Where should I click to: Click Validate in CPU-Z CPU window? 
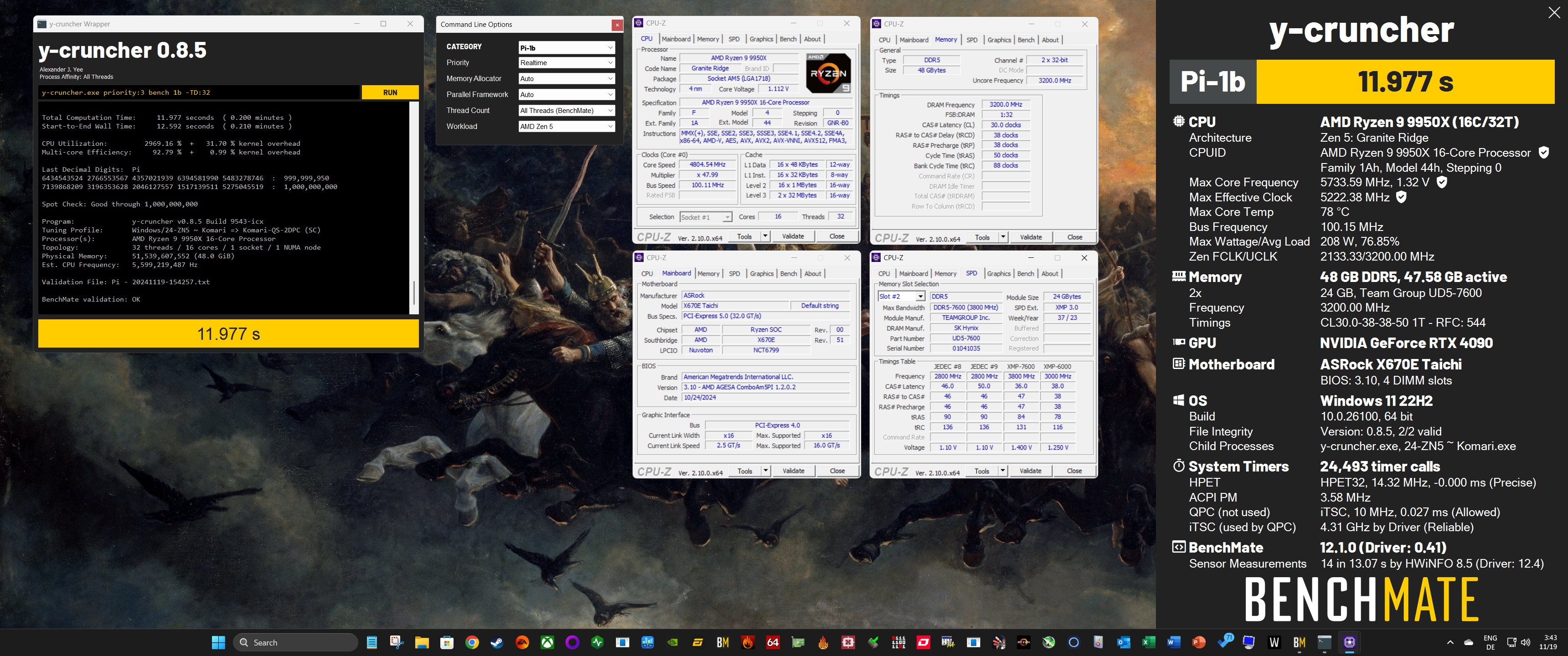793,236
